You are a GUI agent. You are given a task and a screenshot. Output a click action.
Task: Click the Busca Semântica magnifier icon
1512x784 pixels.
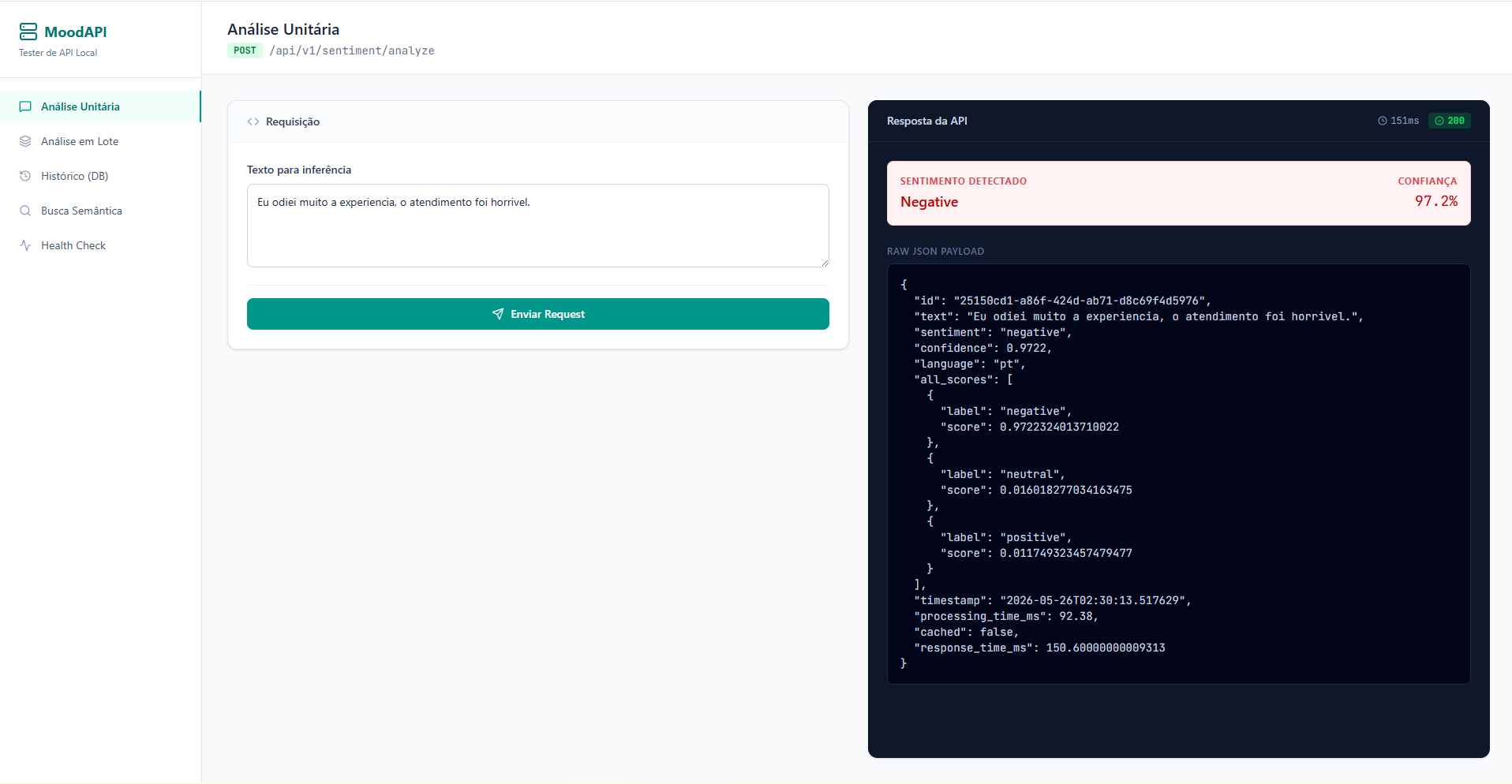[25, 211]
